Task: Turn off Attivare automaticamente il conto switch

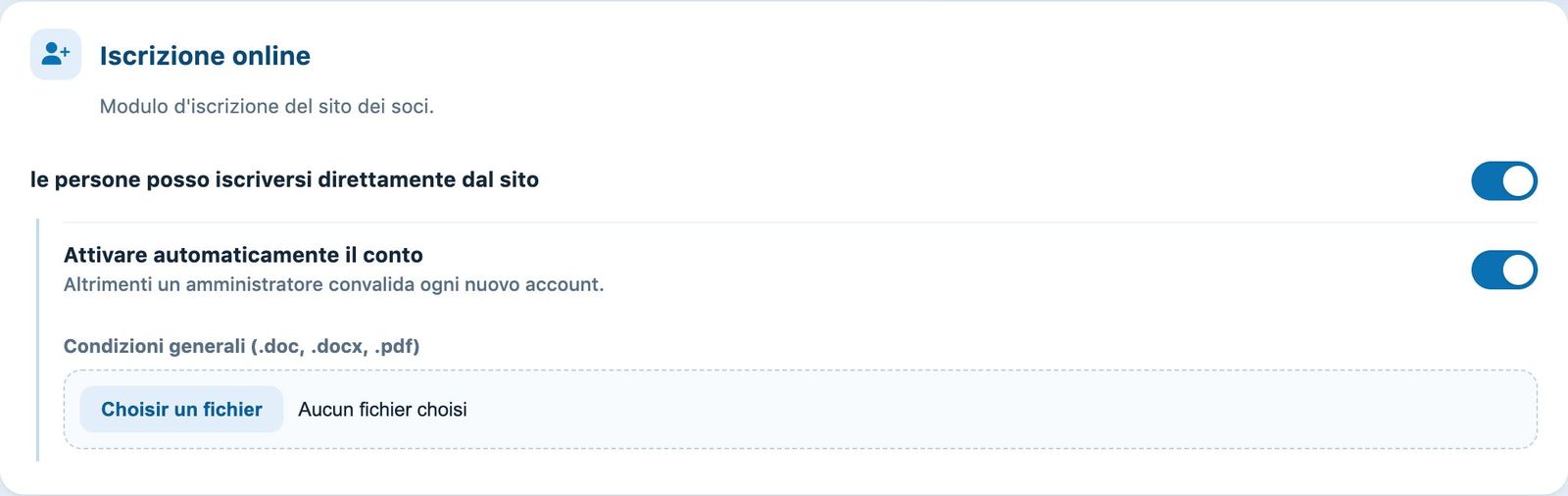Action: click(x=1503, y=270)
